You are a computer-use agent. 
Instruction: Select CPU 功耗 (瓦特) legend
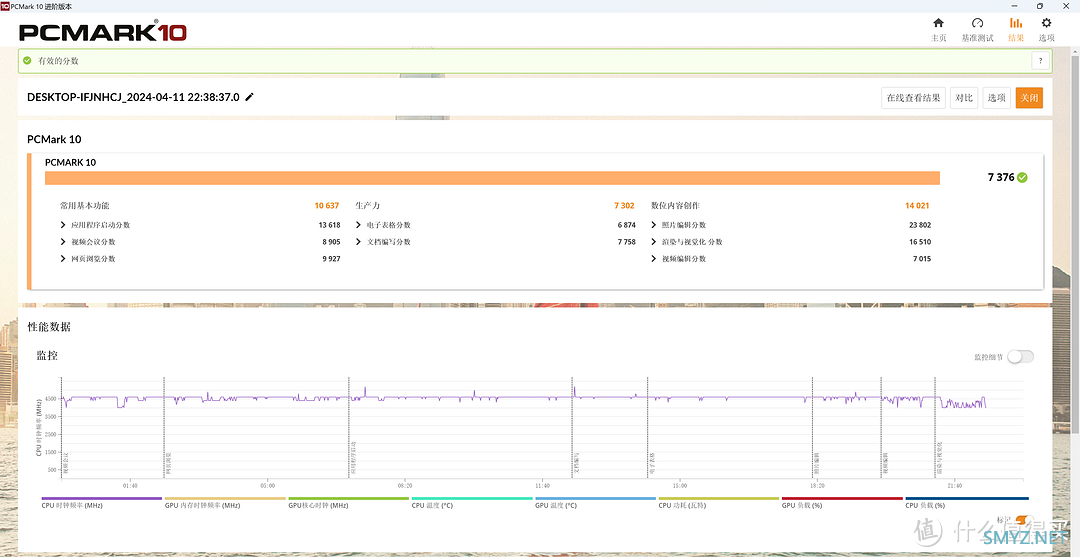tap(719, 502)
